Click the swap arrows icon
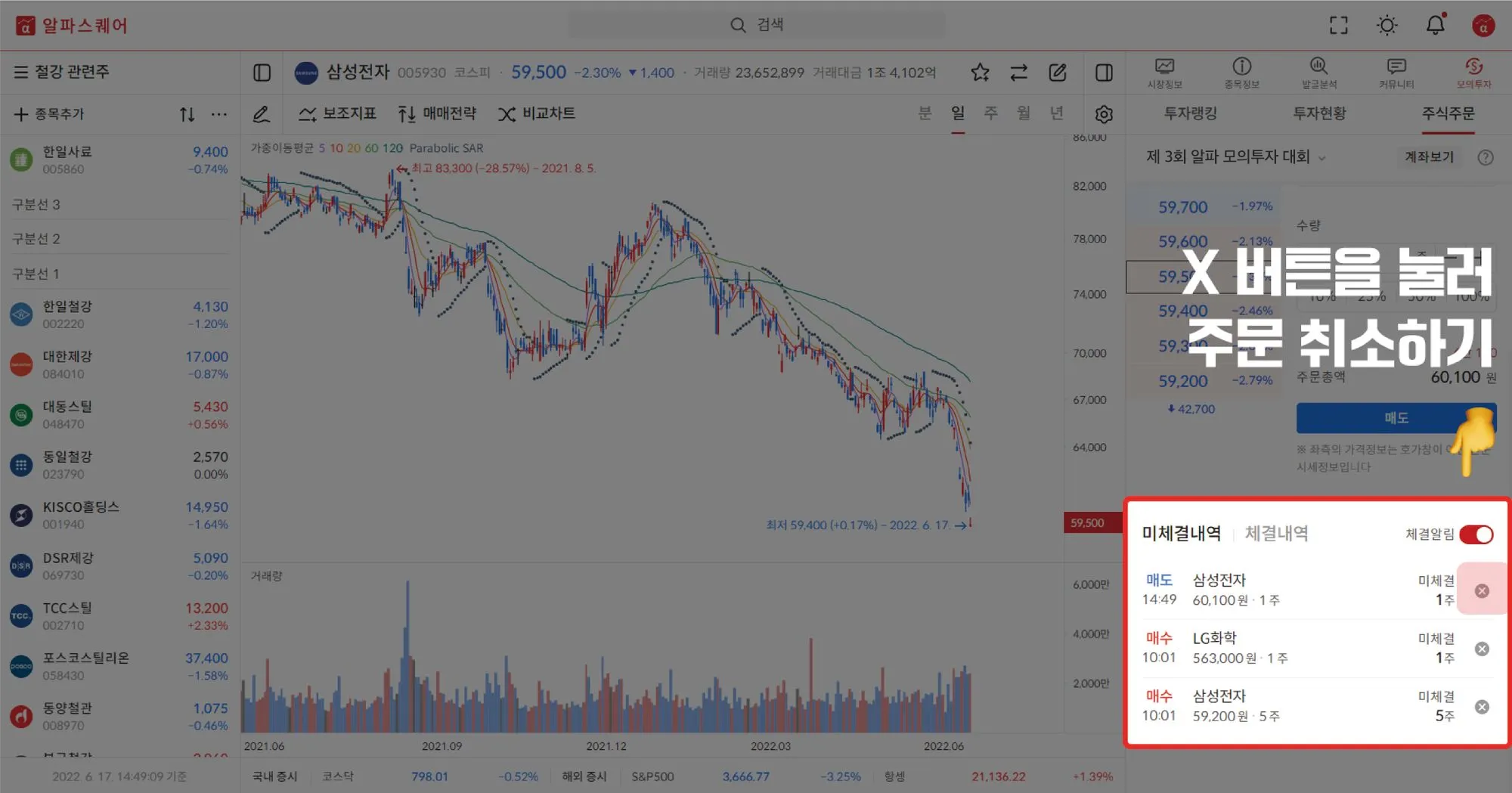The height and width of the screenshot is (793, 1512). point(1018,73)
